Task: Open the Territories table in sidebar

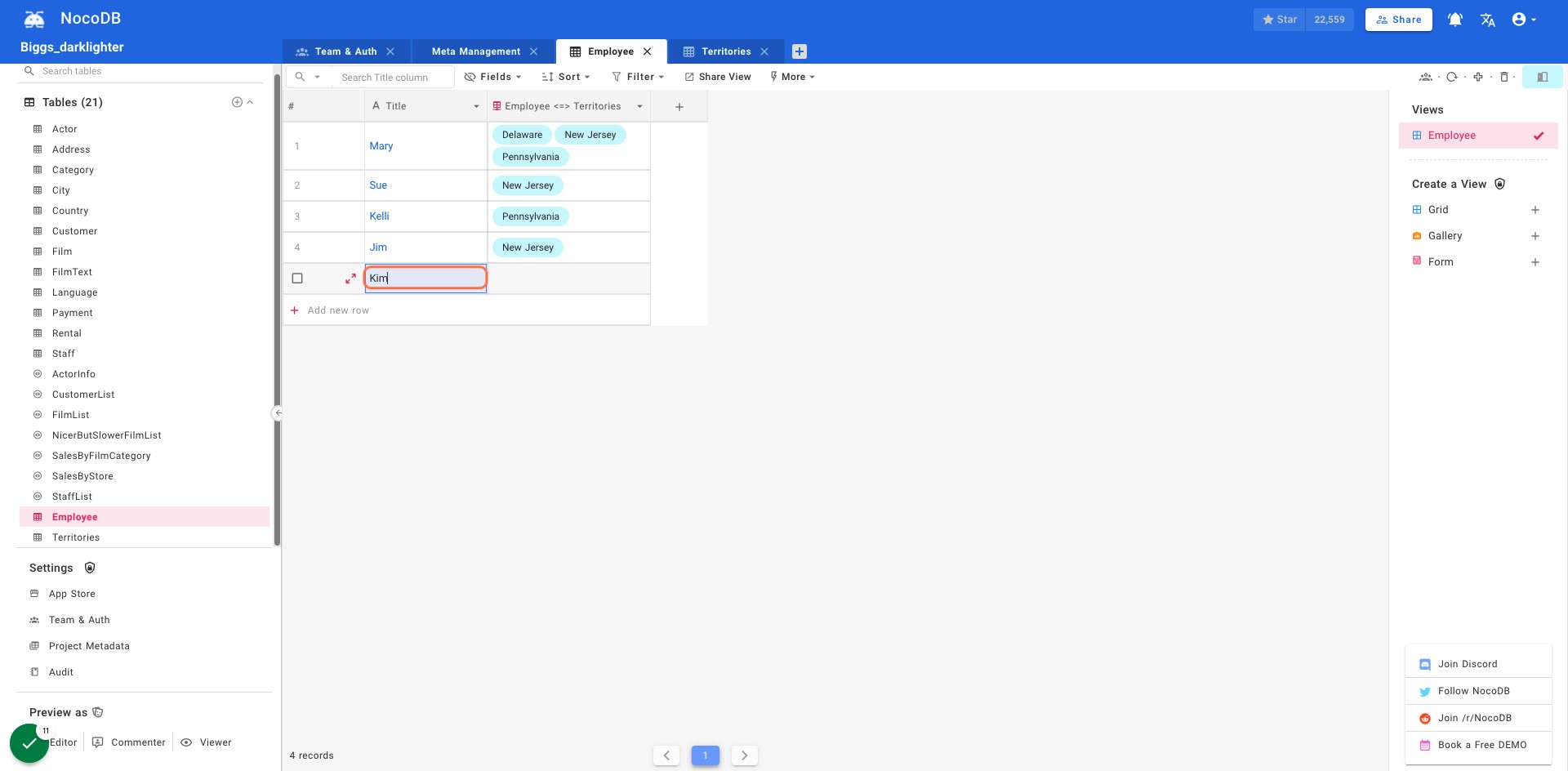Action: click(x=76, y=537)
